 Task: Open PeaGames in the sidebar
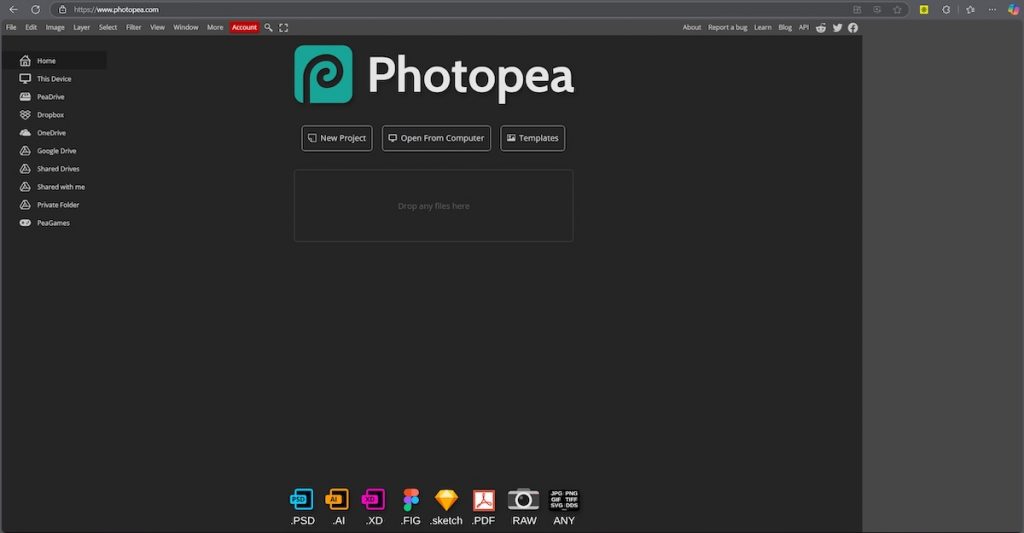coord(54,223)
